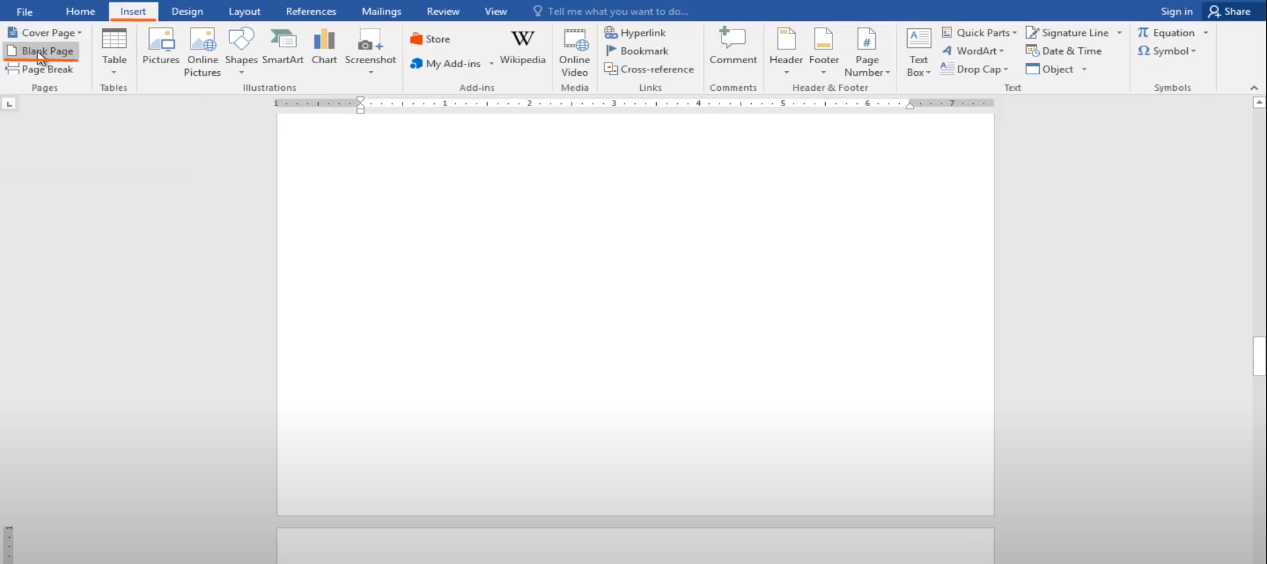This screenshot has width=1267, height=564.
Task: Insert a Hyperlink
Action: pyautogui.click(x=635, y=33)
